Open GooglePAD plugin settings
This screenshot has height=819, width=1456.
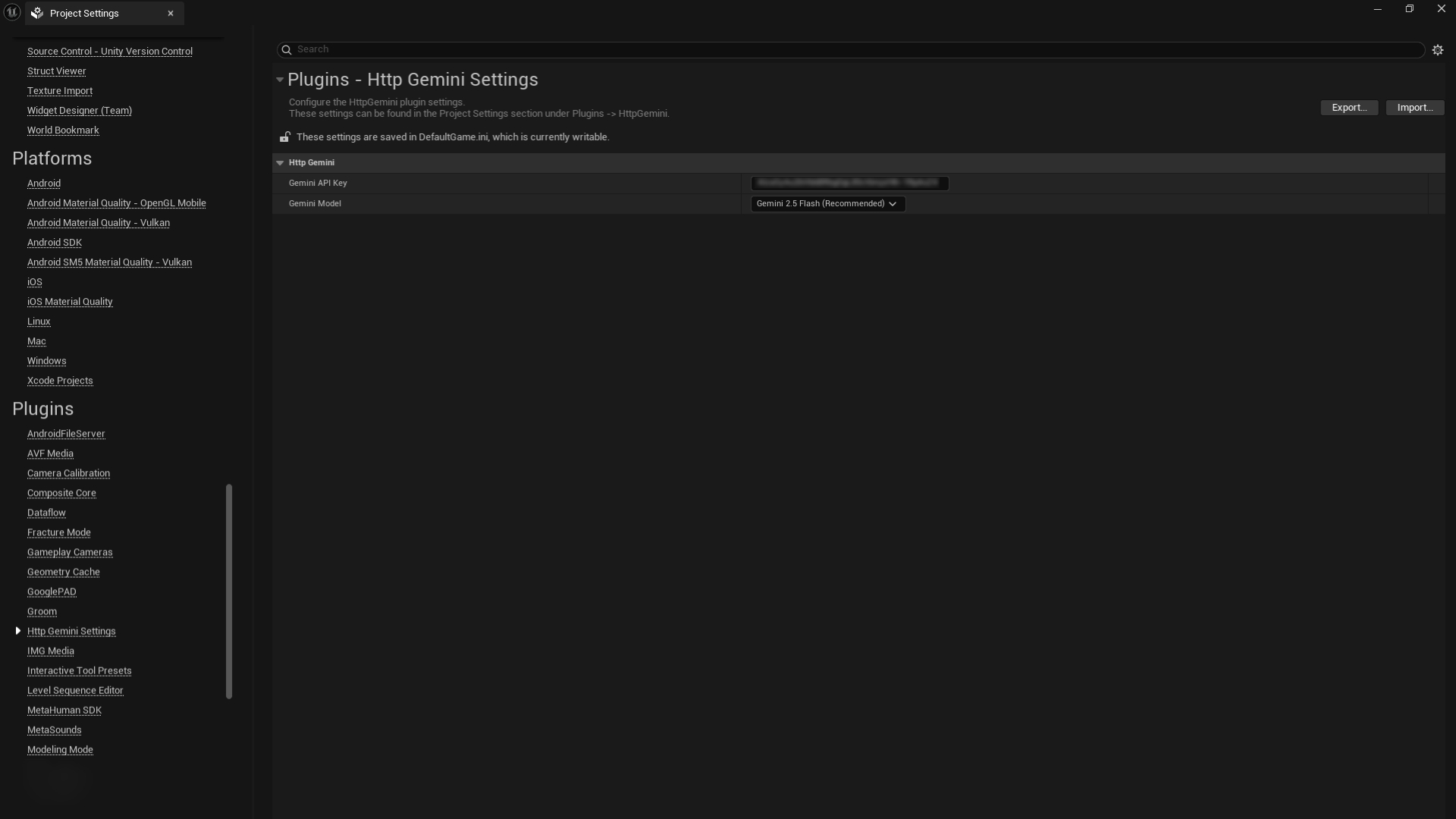[x=52, y=591]
